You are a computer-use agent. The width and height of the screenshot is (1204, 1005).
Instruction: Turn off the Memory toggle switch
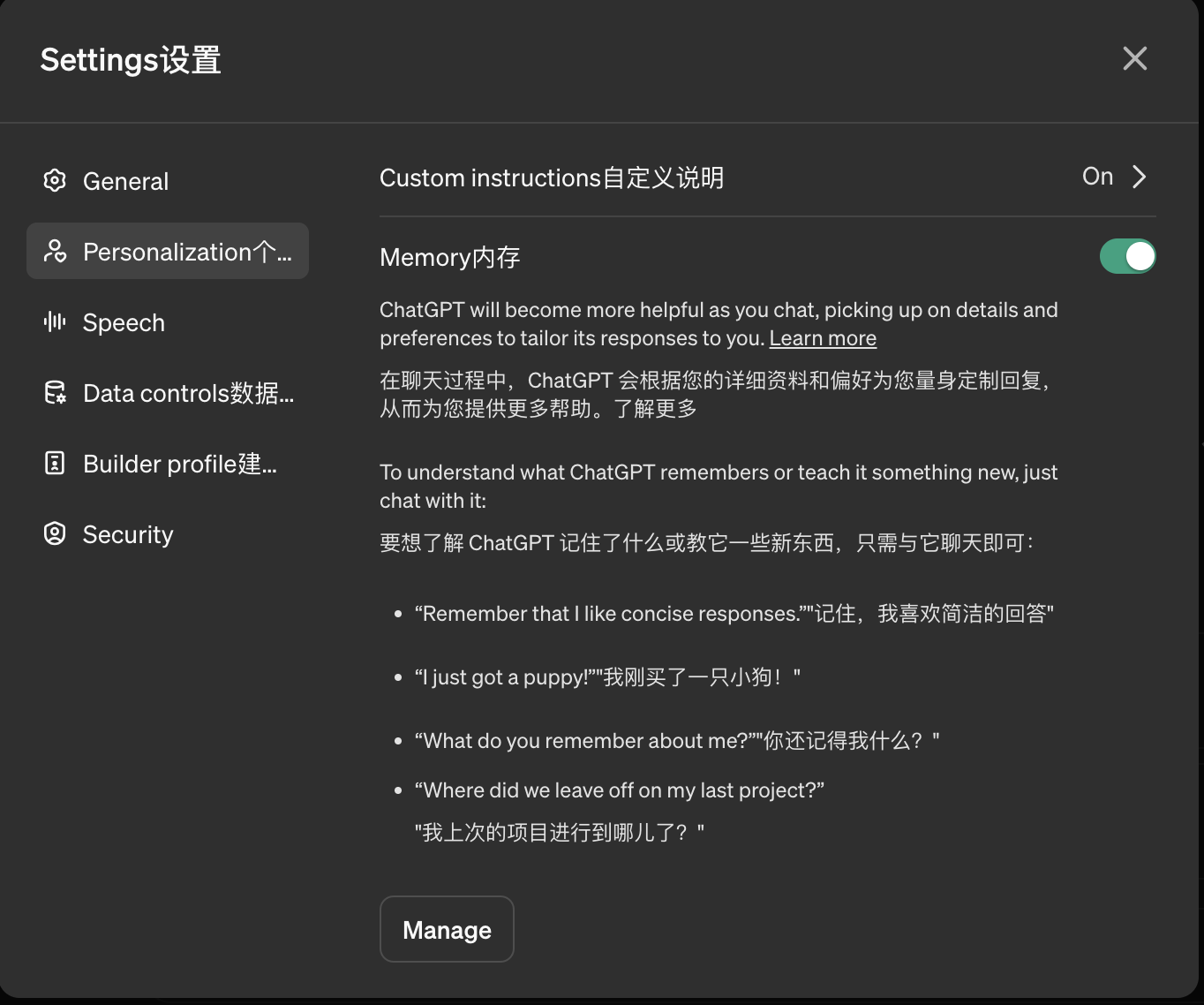pos(1127,256)
